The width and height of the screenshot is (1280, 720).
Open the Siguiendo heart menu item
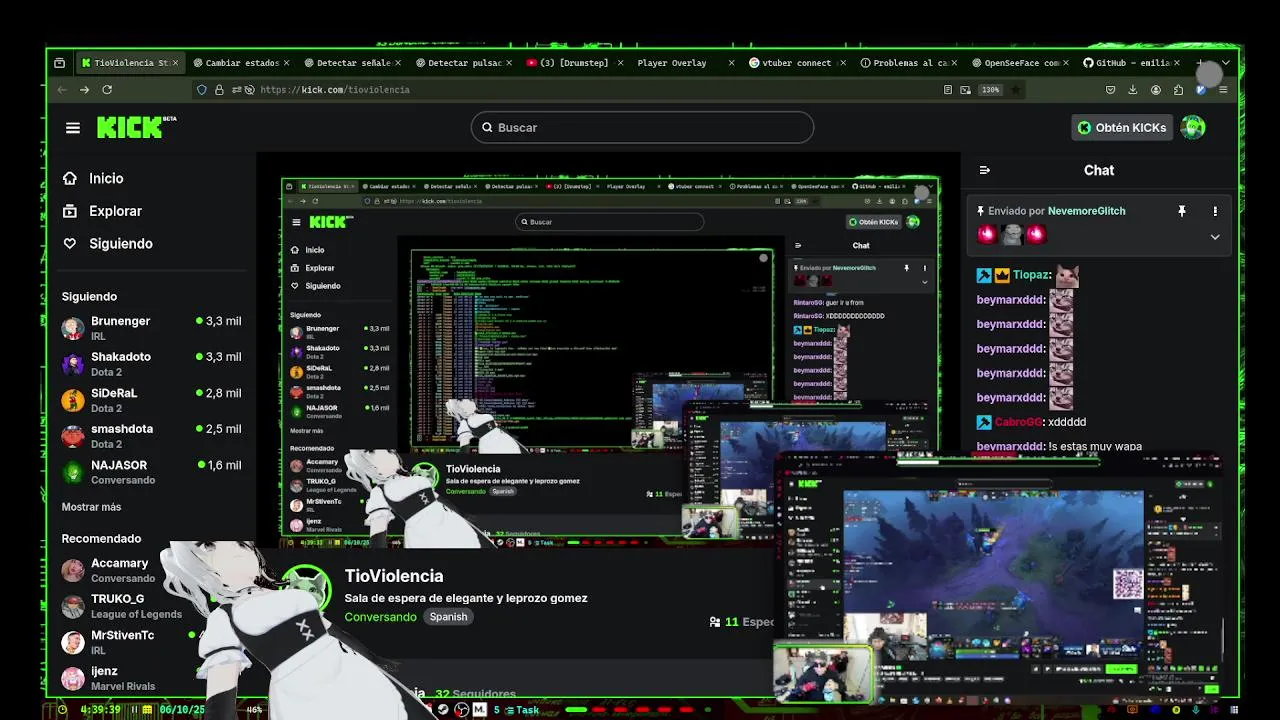pos(107,244)
